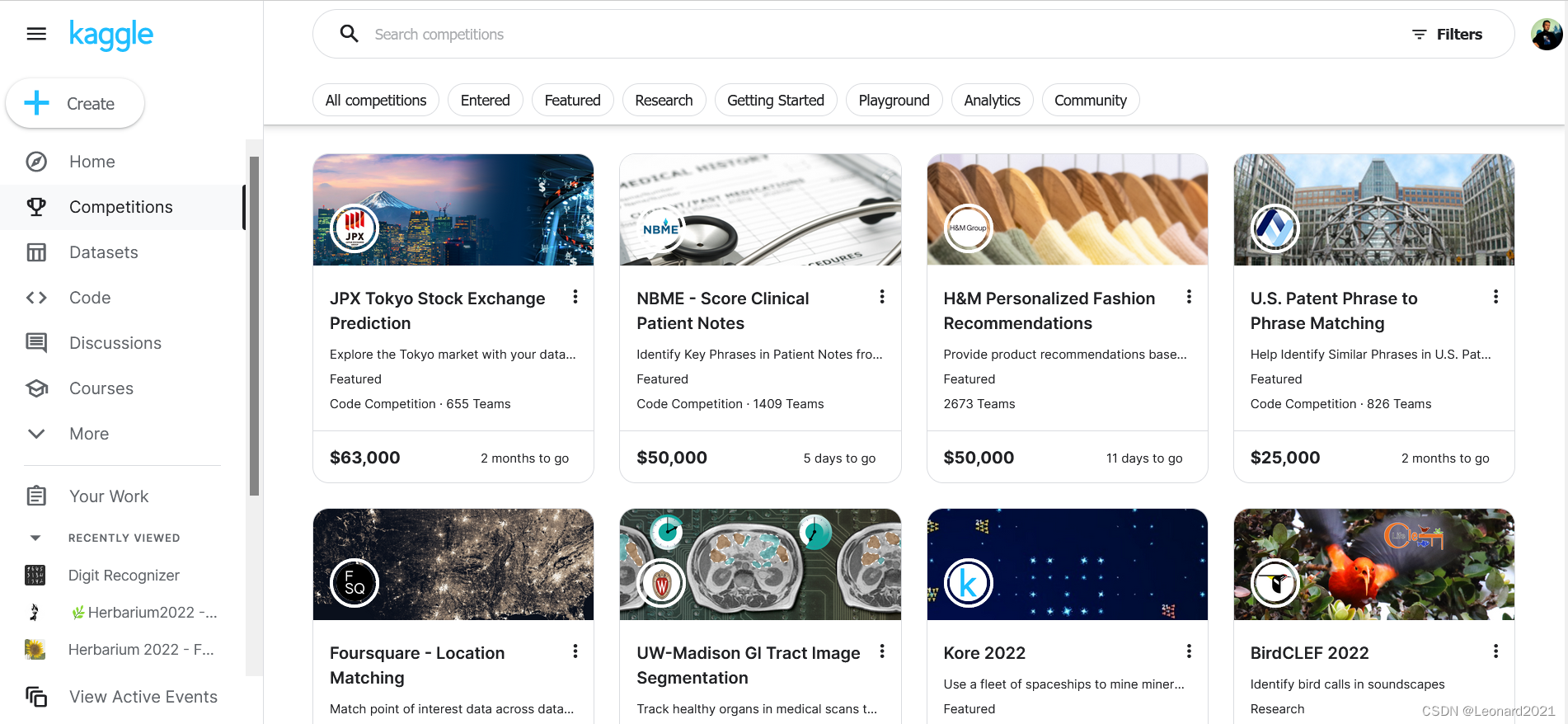Open options menu for U.S. Patent competition
The width and height of the screenshot is (1568, 724).
point(1495,297)
